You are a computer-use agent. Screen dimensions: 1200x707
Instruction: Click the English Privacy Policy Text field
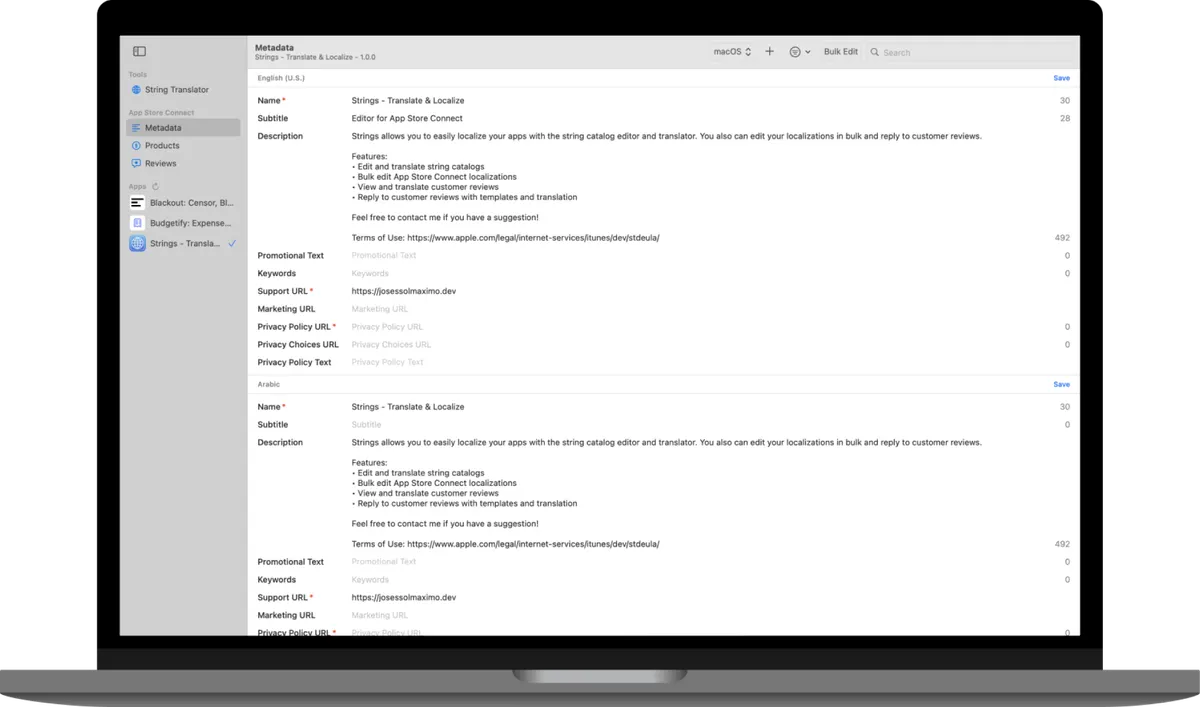click(700, 363)
